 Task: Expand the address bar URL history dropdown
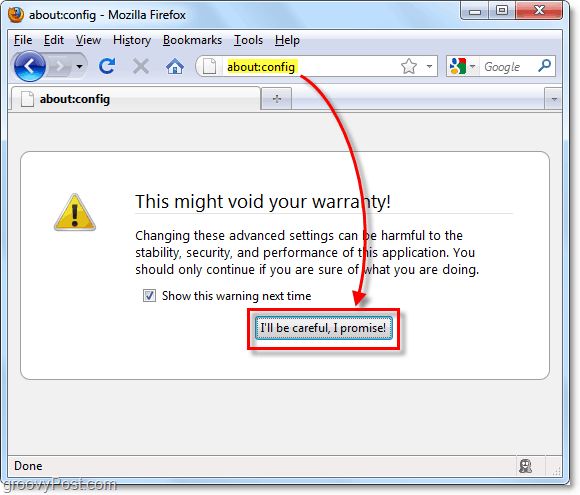pyautogui.click(x=429, y=67)
